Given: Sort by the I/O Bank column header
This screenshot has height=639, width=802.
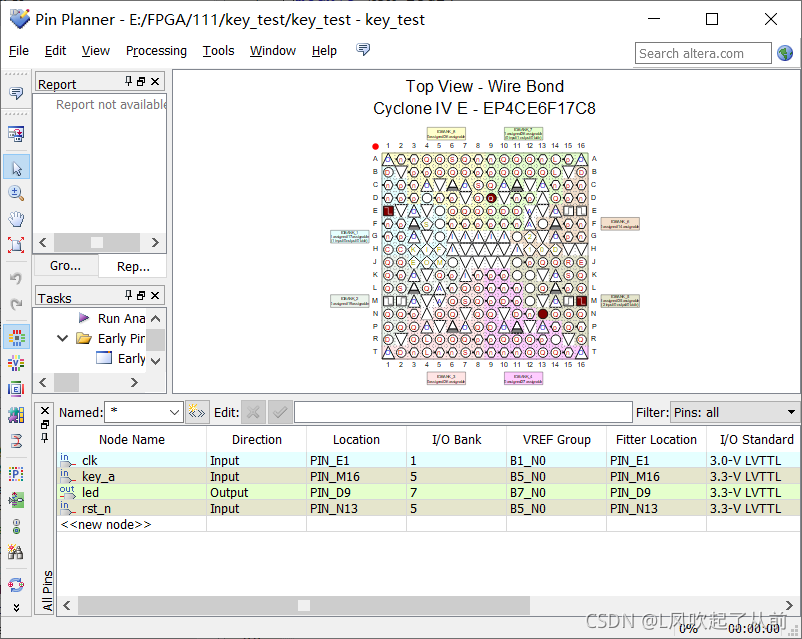Looking at the screenshot, I should (x=457, y=439).
